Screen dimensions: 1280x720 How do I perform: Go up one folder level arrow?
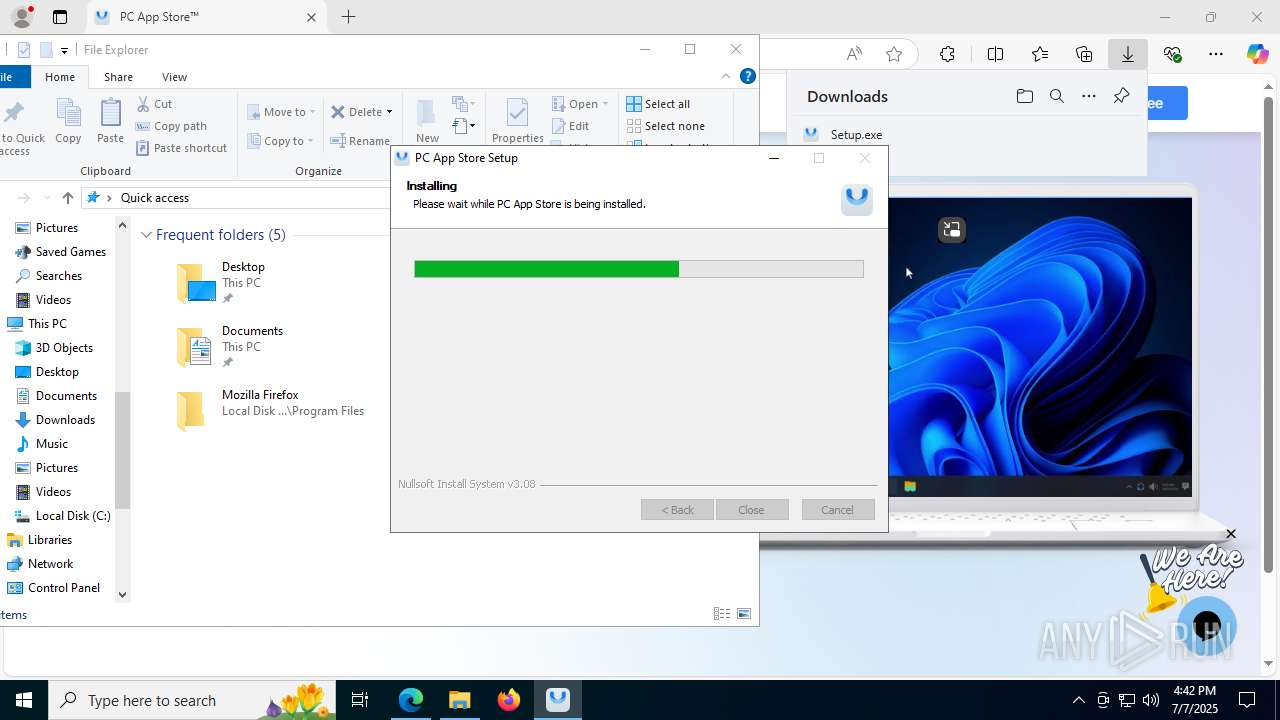pos(68,198)
